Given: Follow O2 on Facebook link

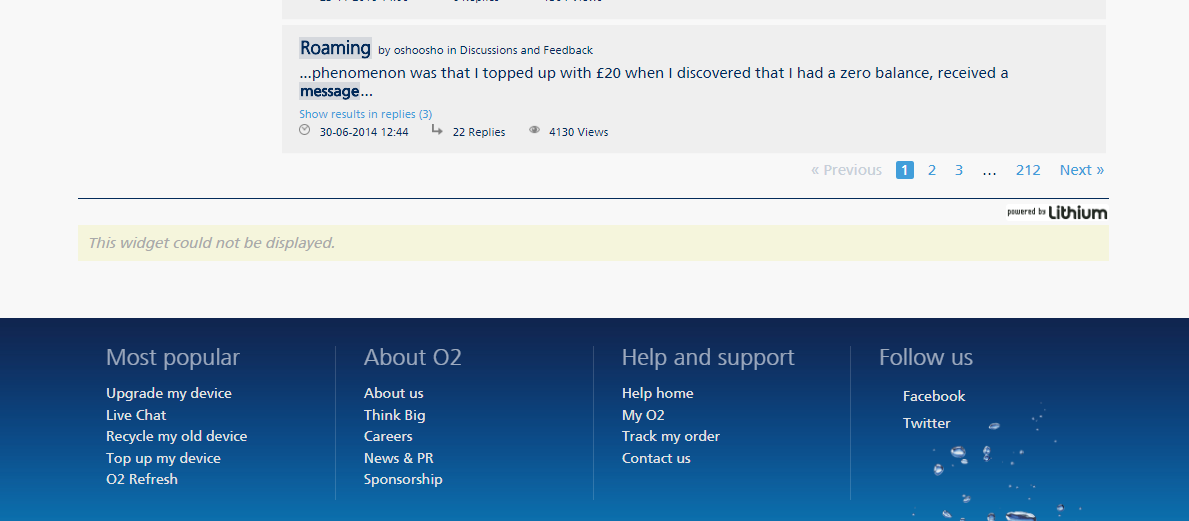Looking at the screenshot, I should coord(933,396).
